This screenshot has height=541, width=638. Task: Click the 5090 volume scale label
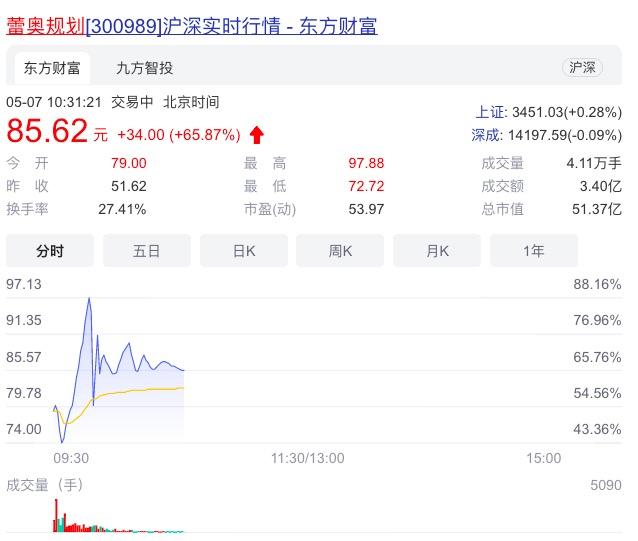point(606,485)
